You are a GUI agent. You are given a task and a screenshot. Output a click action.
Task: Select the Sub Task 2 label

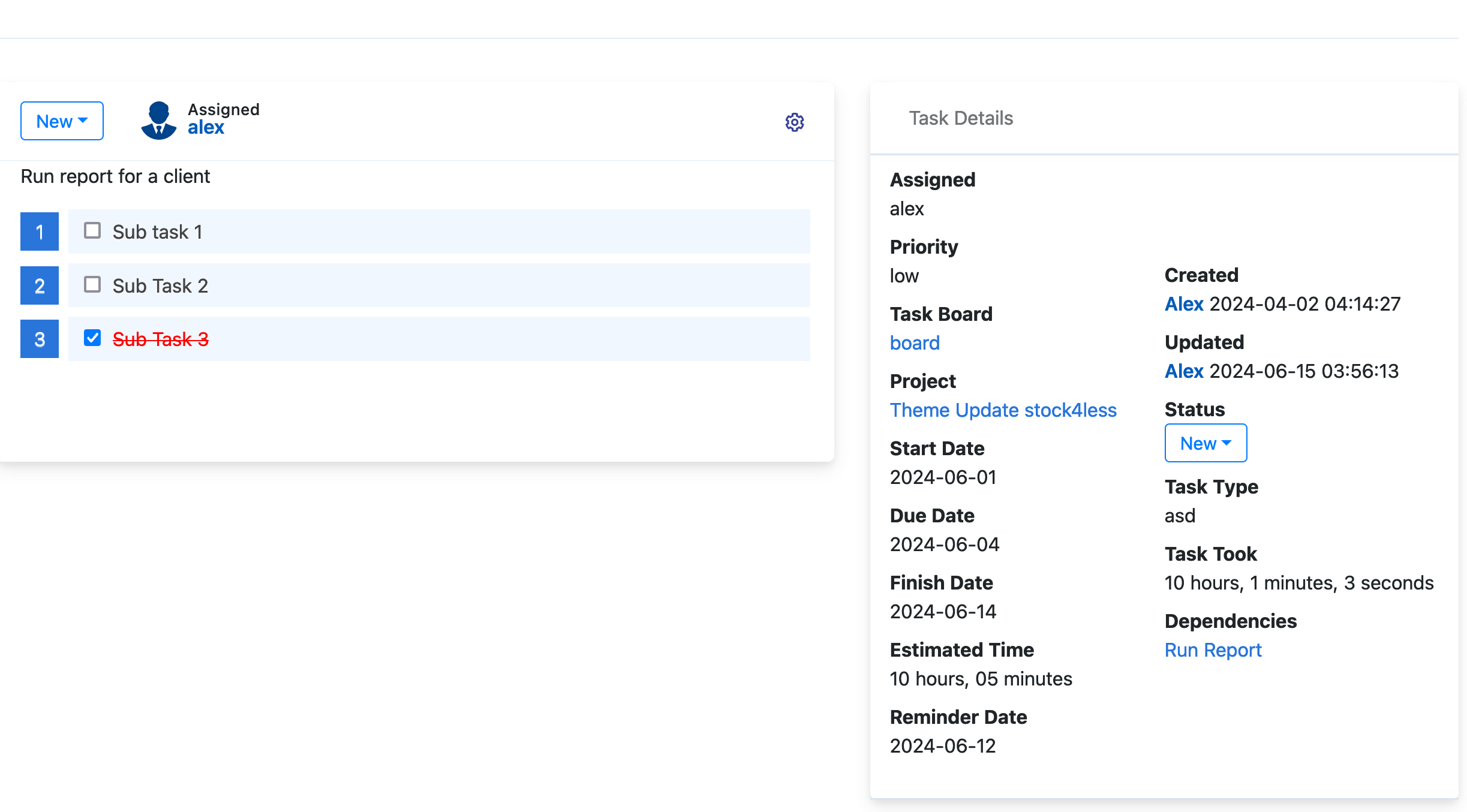click(x=160, y=285)
